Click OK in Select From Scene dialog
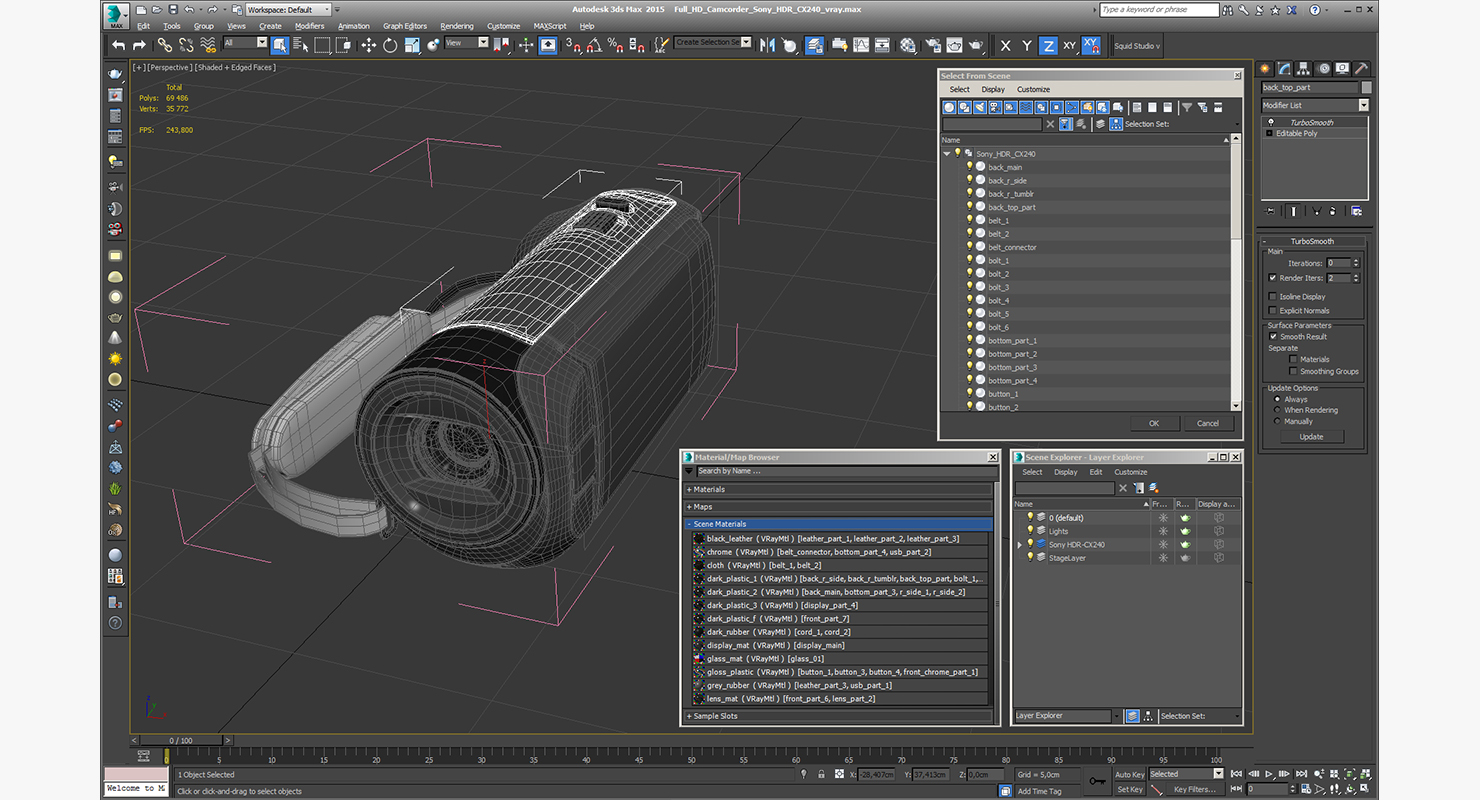The image size is (1480, 800). tap(1153, 423)
